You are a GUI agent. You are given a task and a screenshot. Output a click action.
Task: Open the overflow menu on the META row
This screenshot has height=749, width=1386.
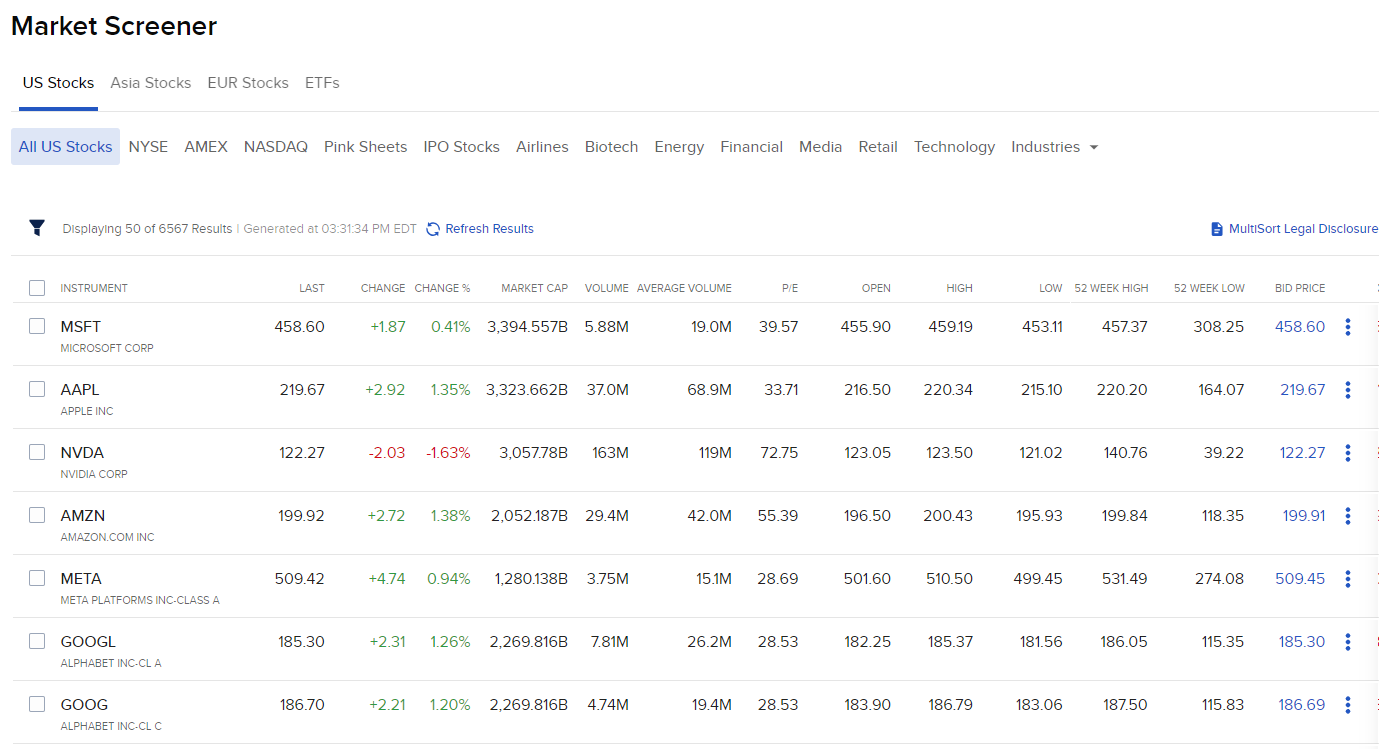pyautogui.click(x=1347, y=578)
